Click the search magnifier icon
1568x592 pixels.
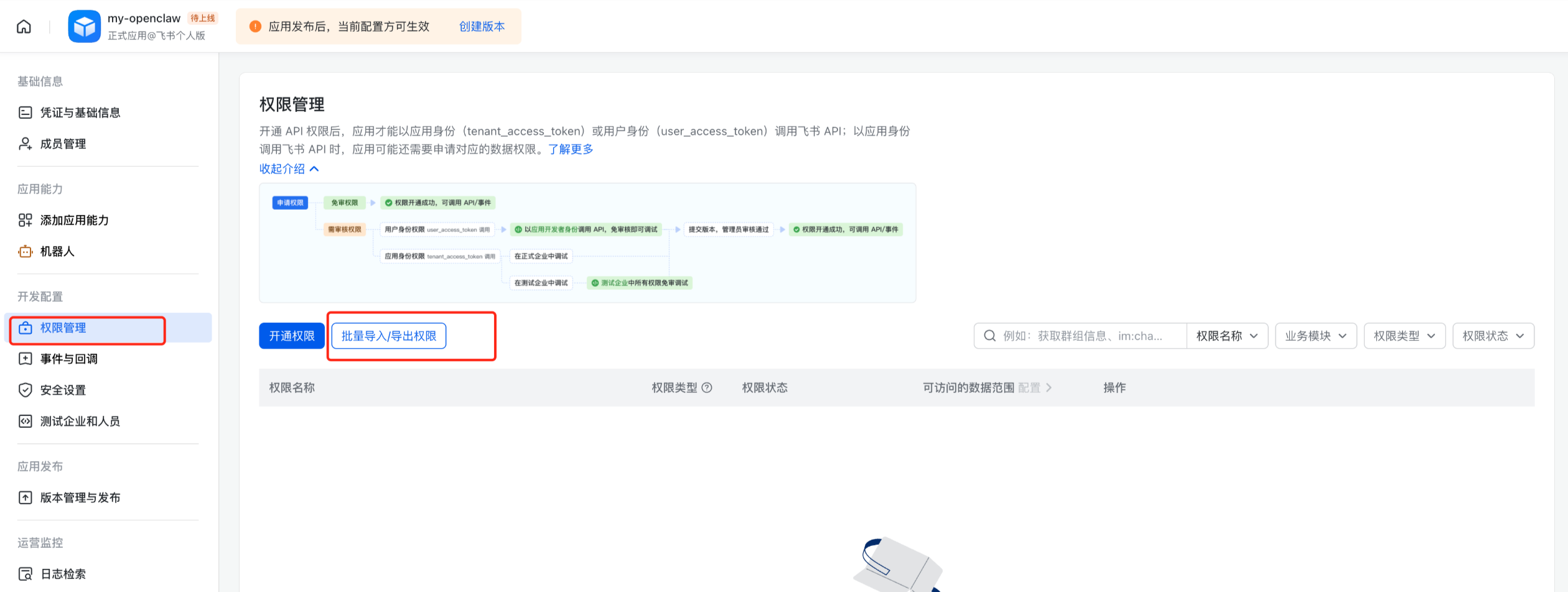[x=989, y=336]
